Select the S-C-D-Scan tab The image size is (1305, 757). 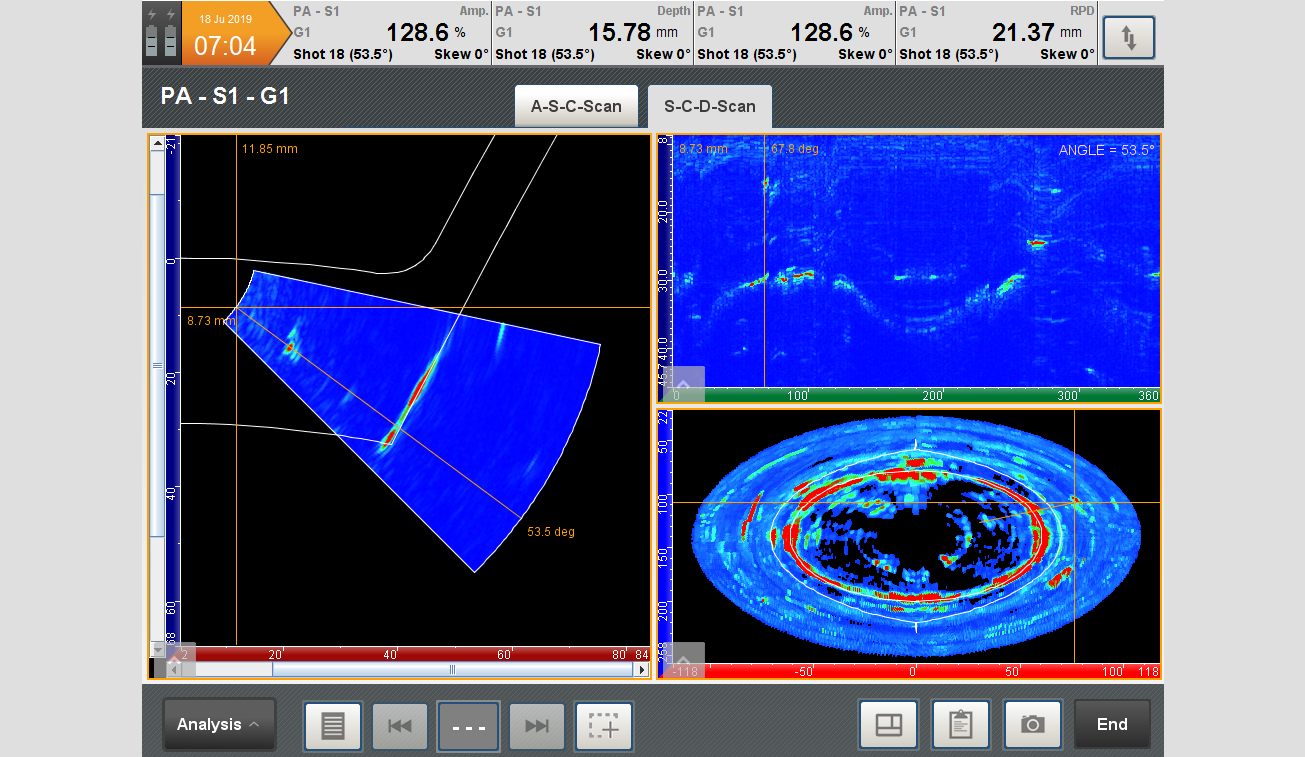tap(709, 106)
